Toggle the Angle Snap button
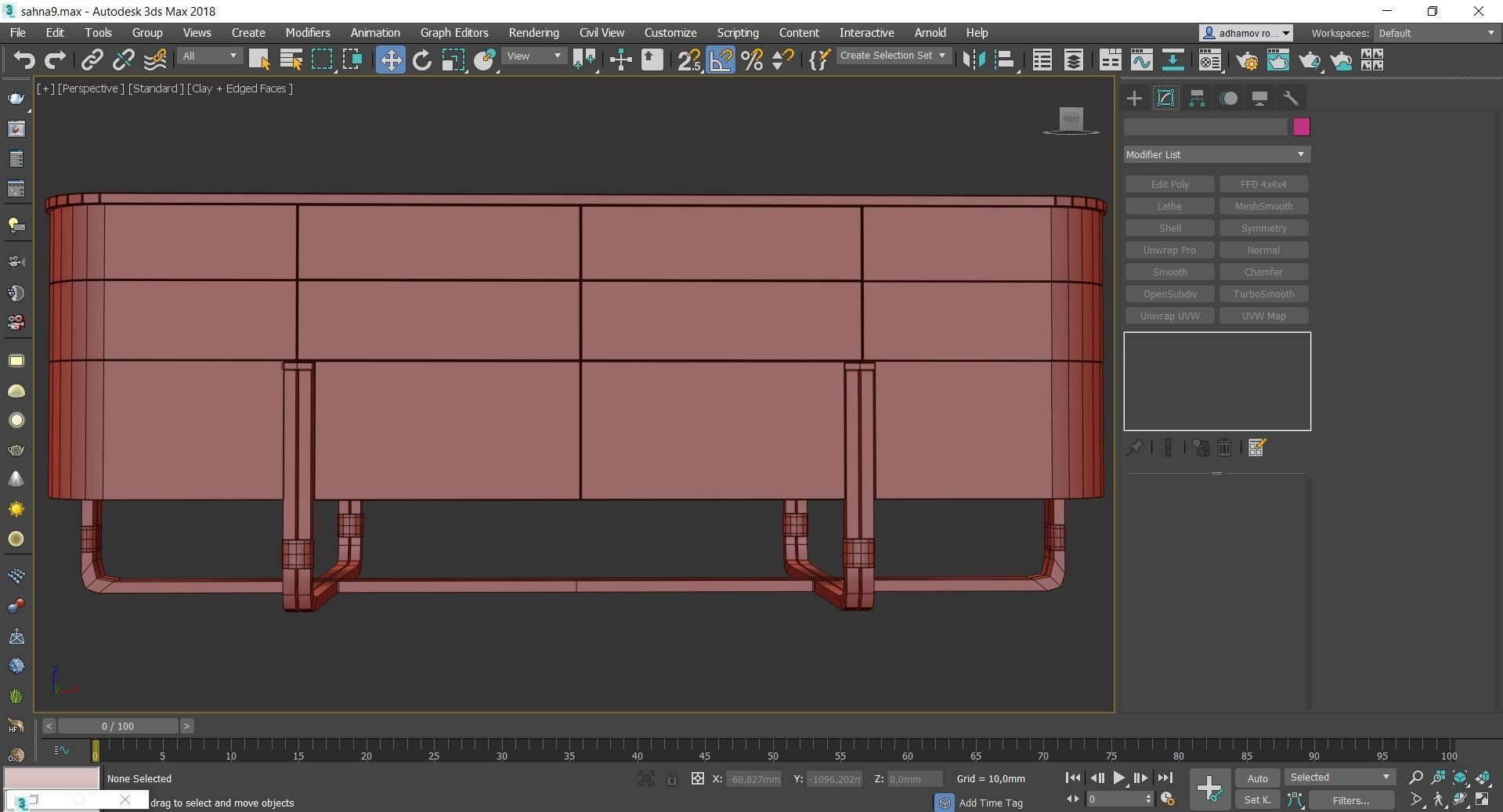1503x812 pixels. [721, 60]
